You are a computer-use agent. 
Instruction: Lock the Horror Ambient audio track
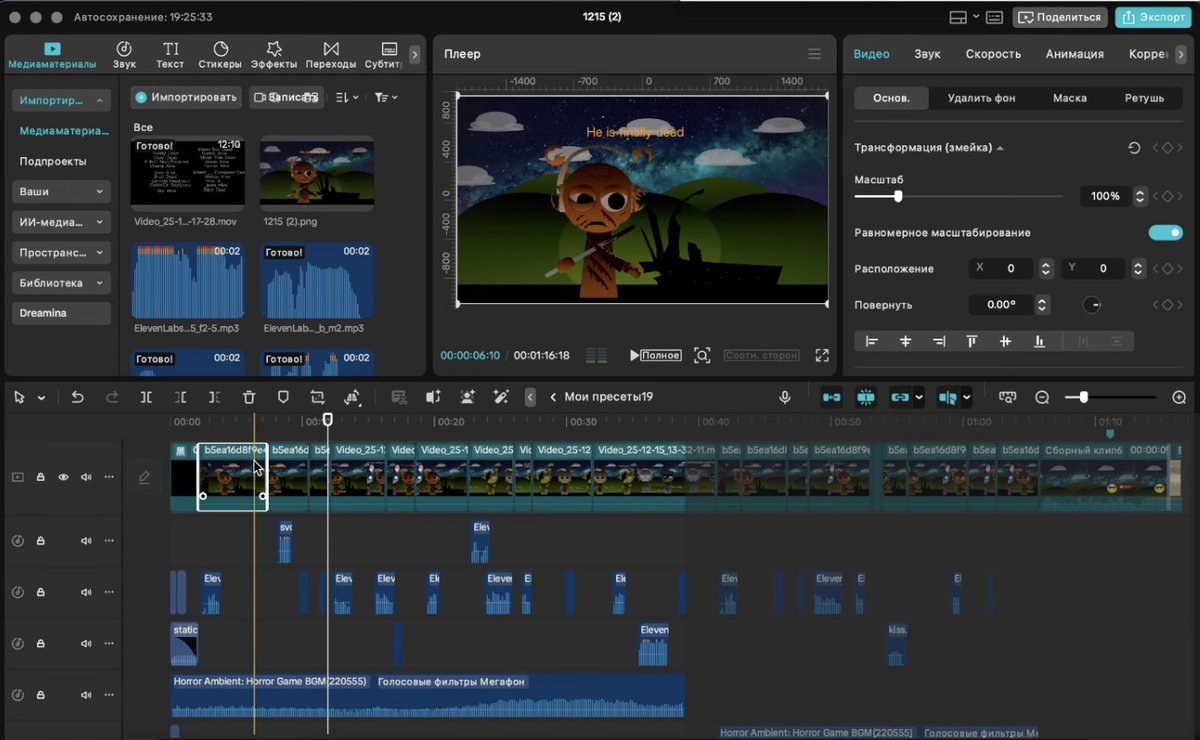pyautogui.click(x=41, y=695)
